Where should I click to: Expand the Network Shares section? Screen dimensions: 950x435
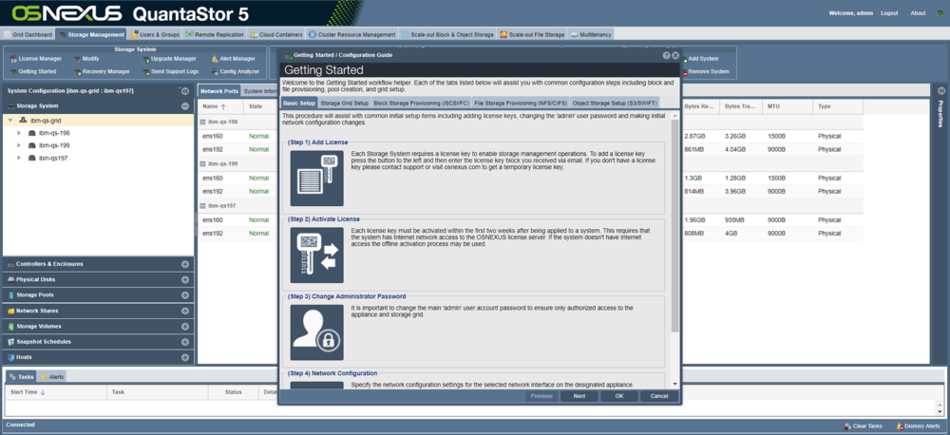pos(185,311)
